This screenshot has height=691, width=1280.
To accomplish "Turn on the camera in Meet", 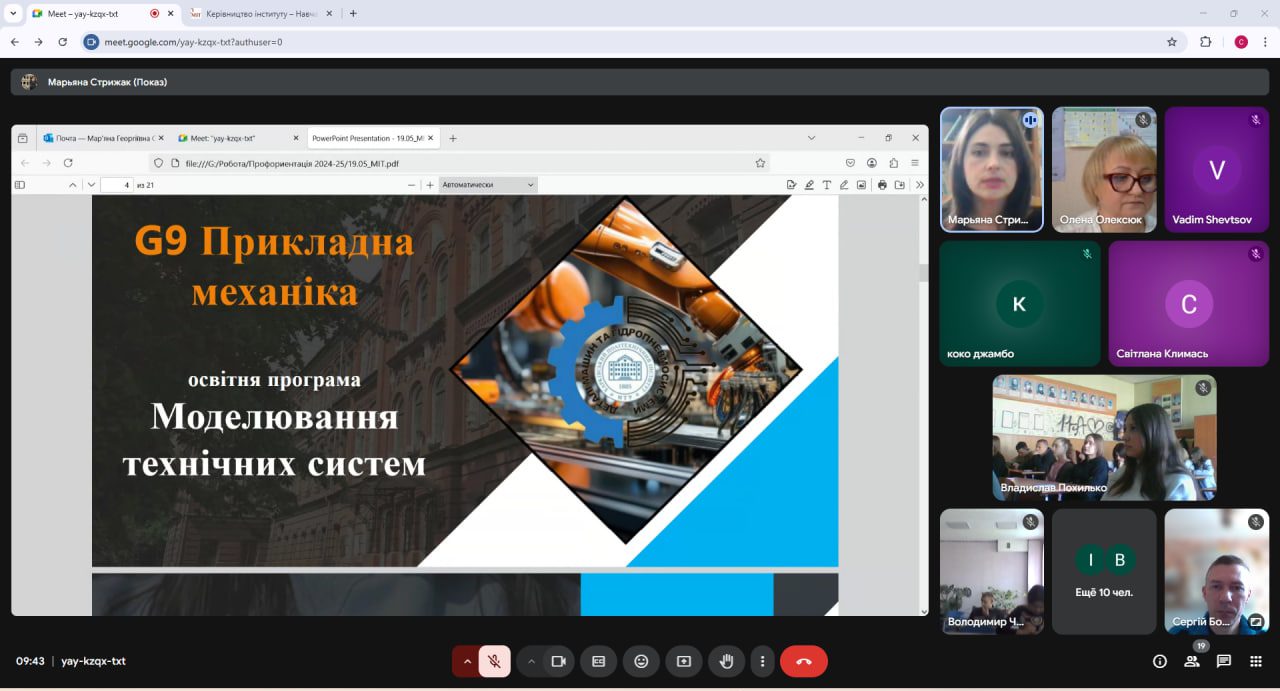I will pos(558,661).
